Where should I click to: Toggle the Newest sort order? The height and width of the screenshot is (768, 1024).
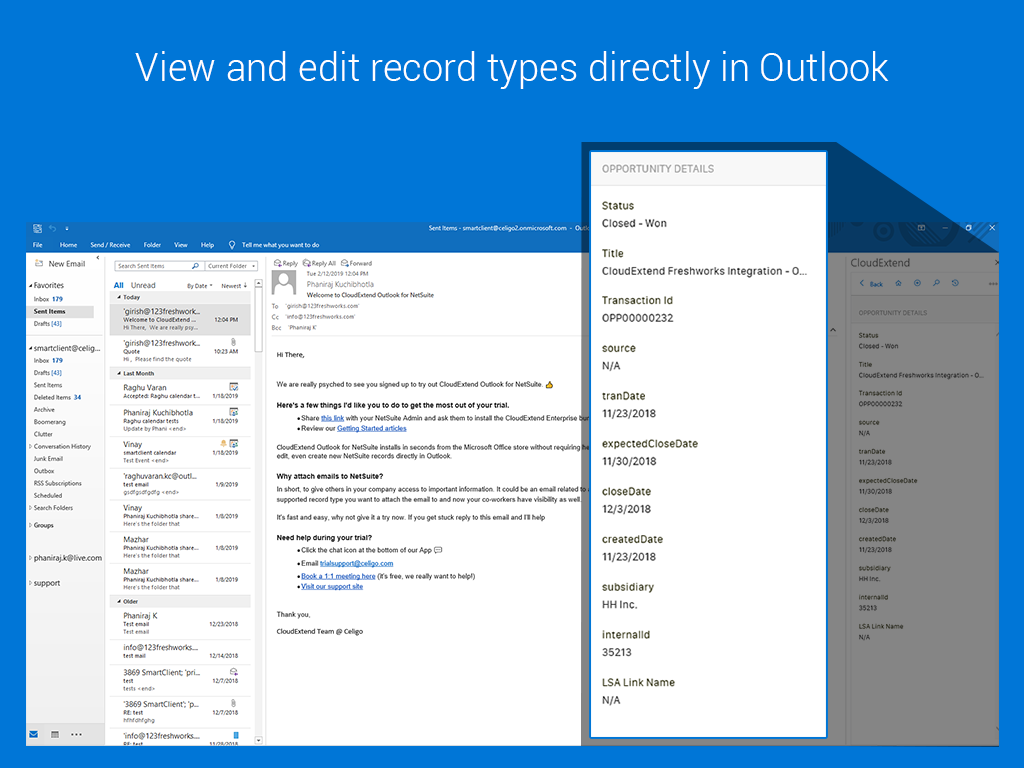(x=234, y=286)
